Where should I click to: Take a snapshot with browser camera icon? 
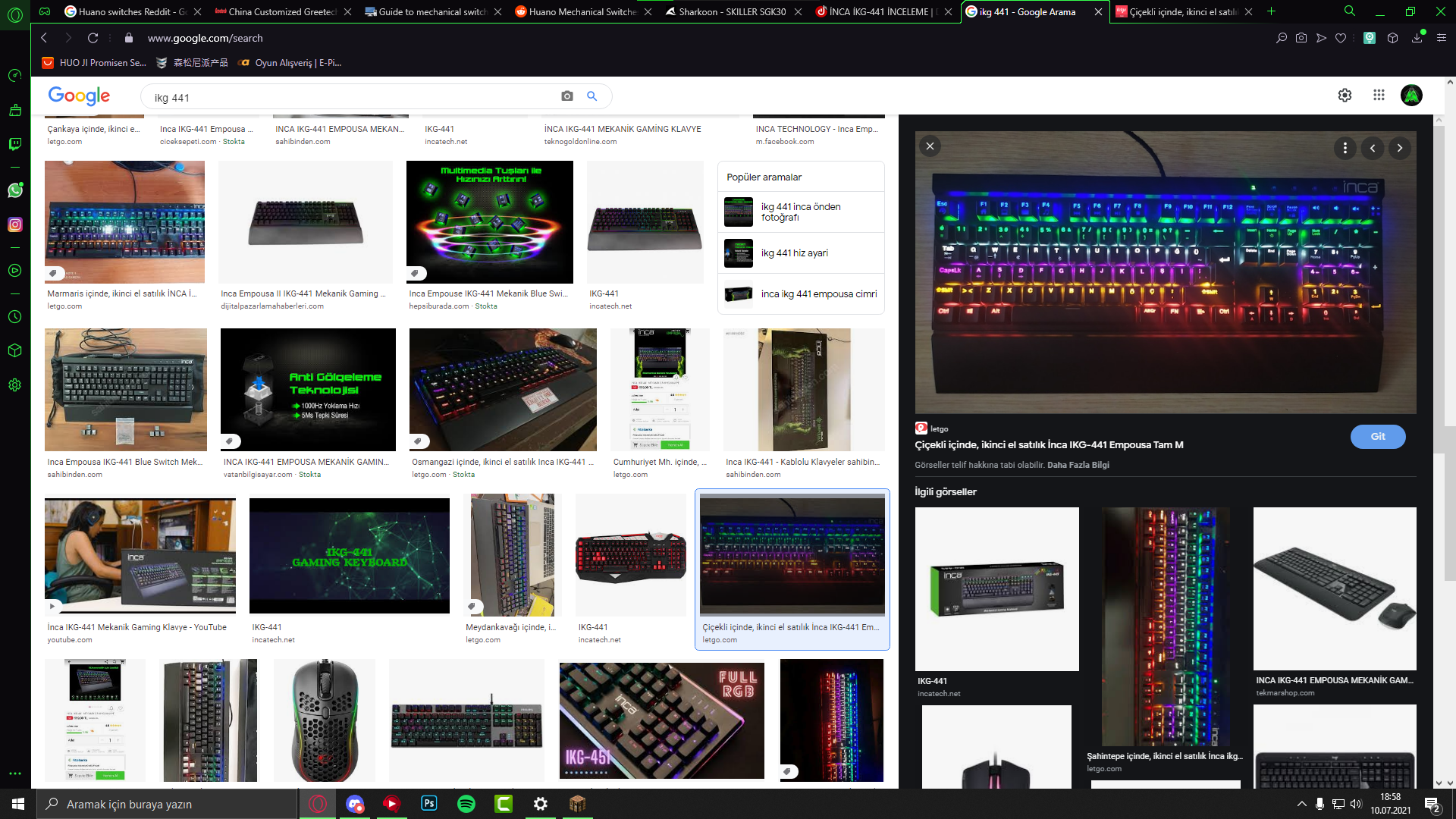point(1301,38)
